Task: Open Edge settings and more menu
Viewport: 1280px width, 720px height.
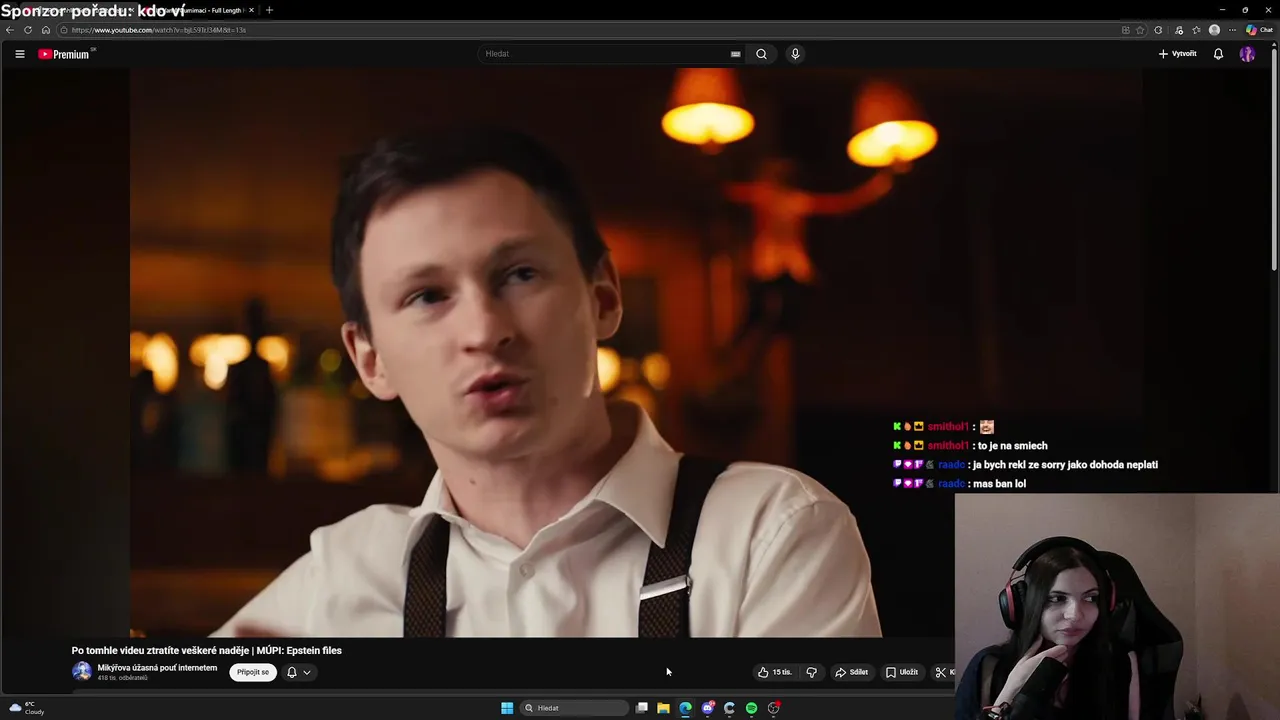Action: tap(1233, 30)
